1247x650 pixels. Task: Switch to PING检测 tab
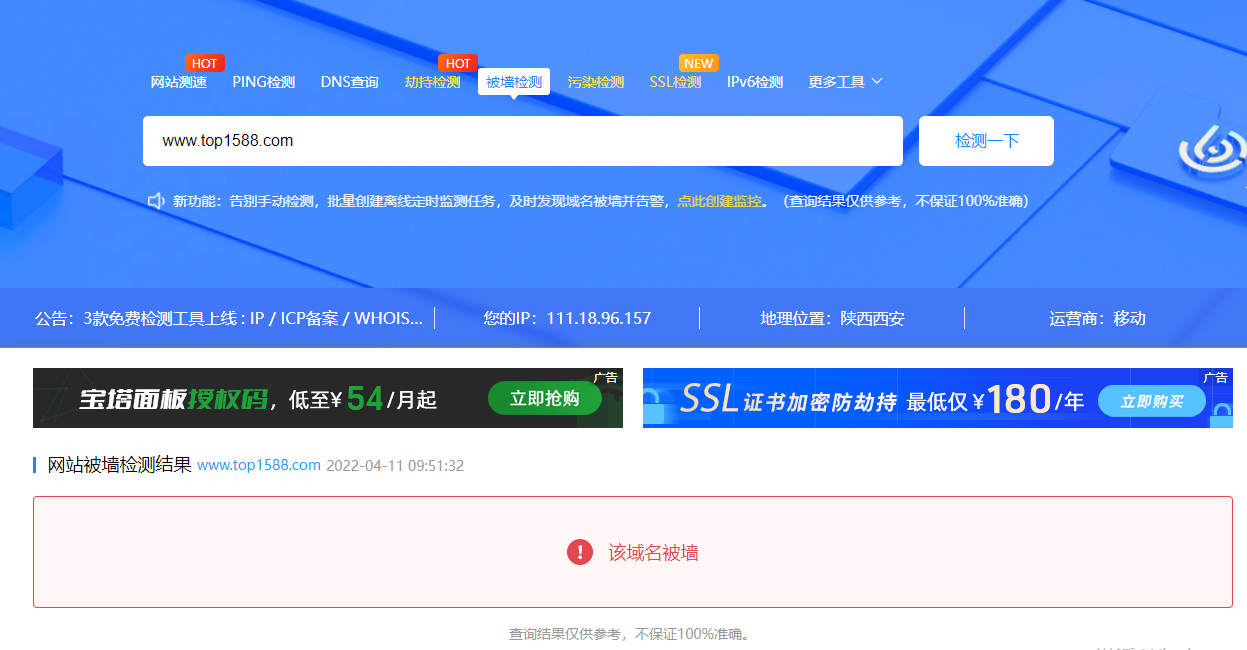pyautogui.click(x=264, y=82)
